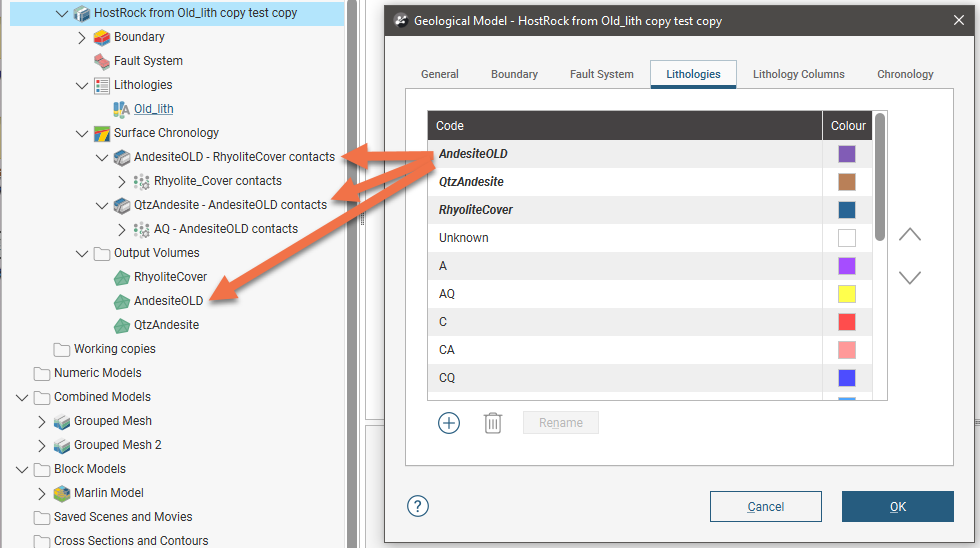Image resolution: width=980 pixels, height=548 pixels.
Task: Open the Old_lith link
Action: 153,109
